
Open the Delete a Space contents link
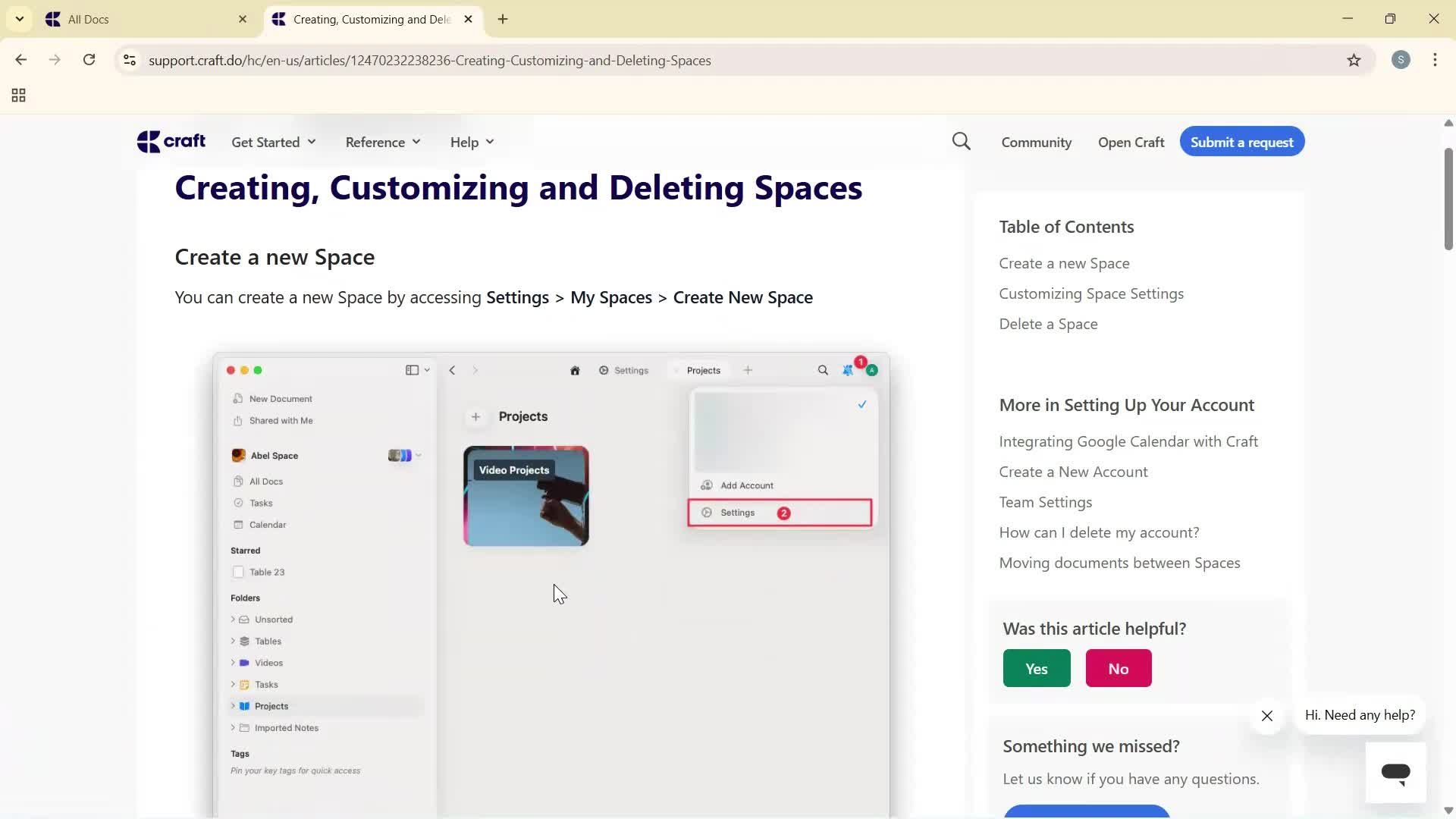(1047, 323)
